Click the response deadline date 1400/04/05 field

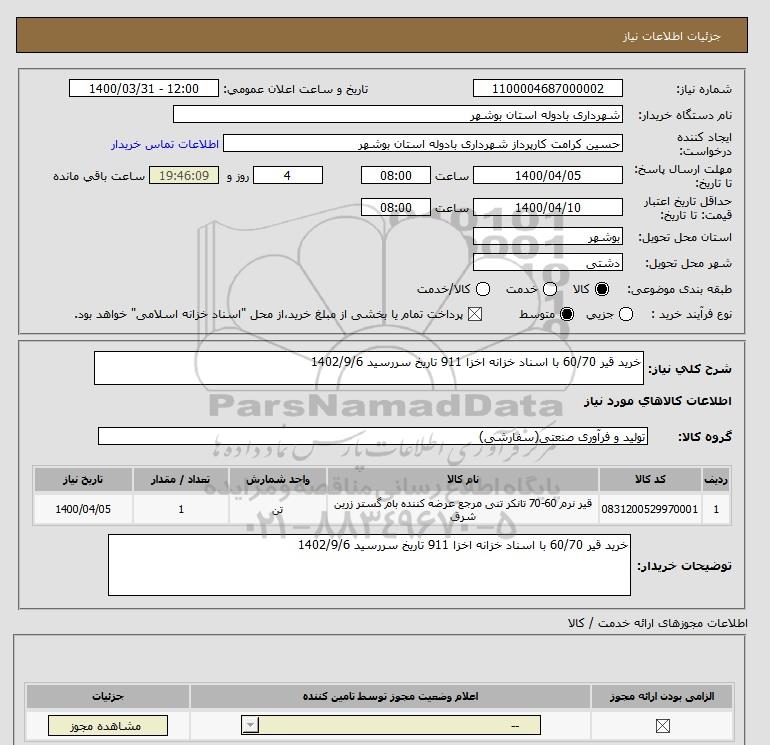coord(548,175)
